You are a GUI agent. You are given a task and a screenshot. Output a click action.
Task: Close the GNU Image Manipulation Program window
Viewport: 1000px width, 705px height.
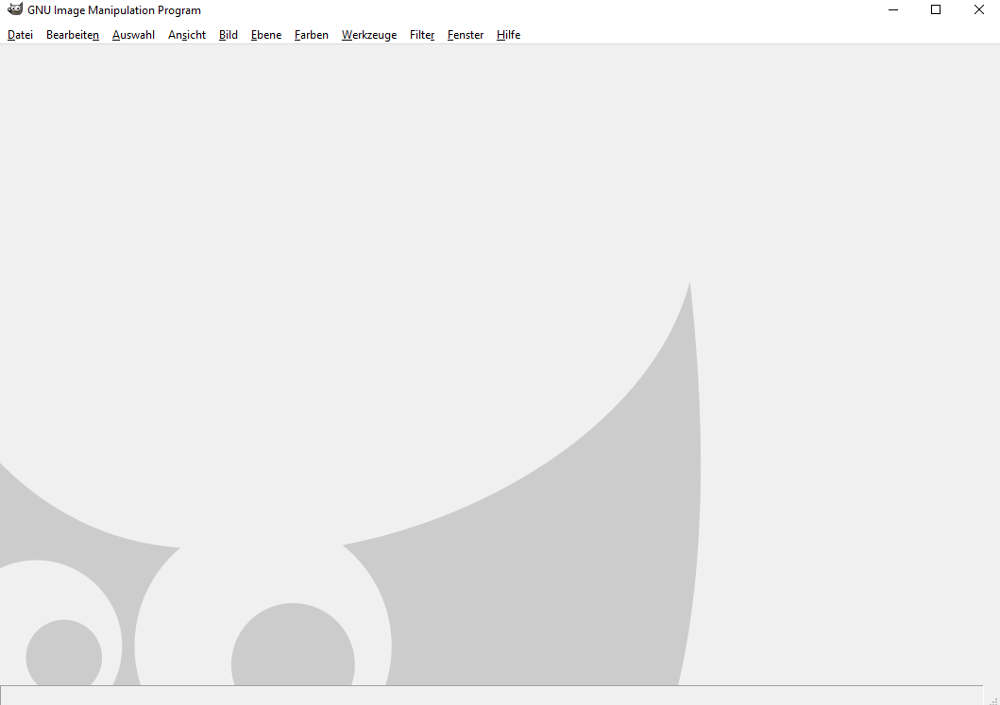(x=979, y=10)
